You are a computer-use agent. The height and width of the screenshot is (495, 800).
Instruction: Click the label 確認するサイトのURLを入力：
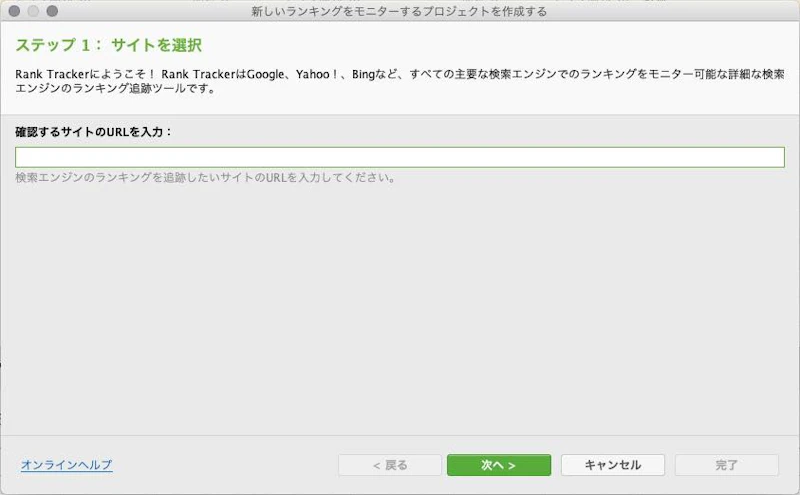94,132
